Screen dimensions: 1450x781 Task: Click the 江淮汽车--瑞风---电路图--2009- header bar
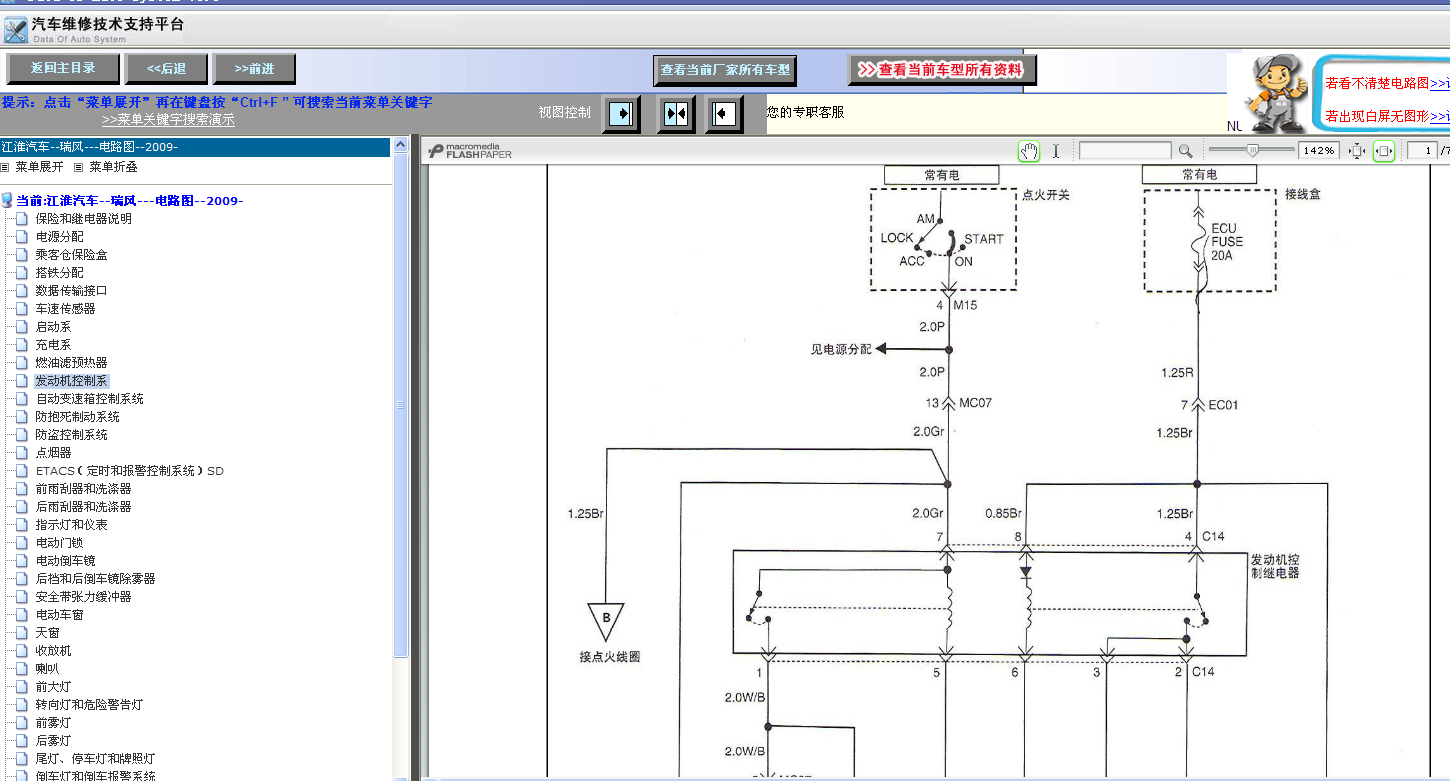195,147
